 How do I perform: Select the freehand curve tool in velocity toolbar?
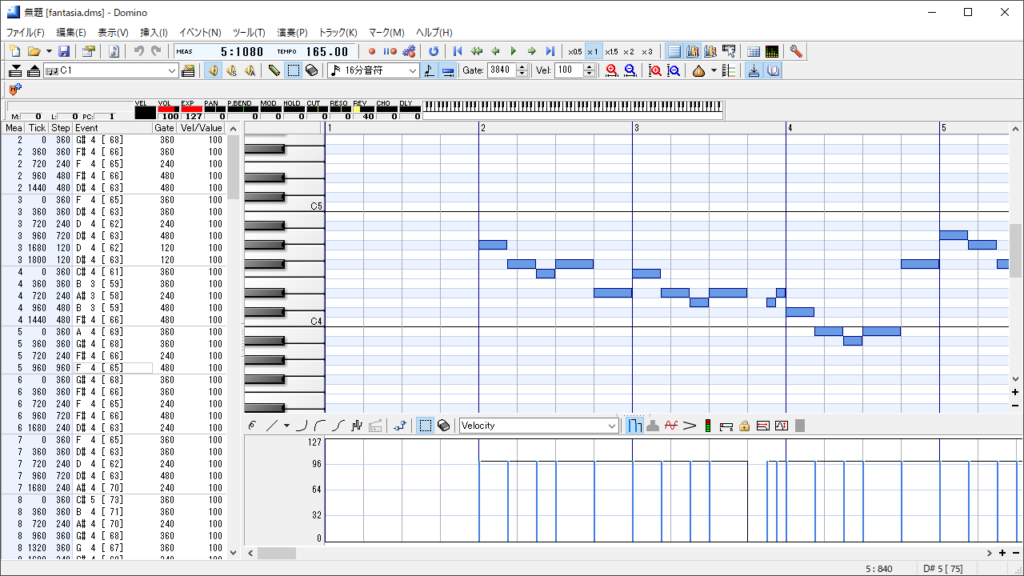pyautogui.click(x=253, y=426)
